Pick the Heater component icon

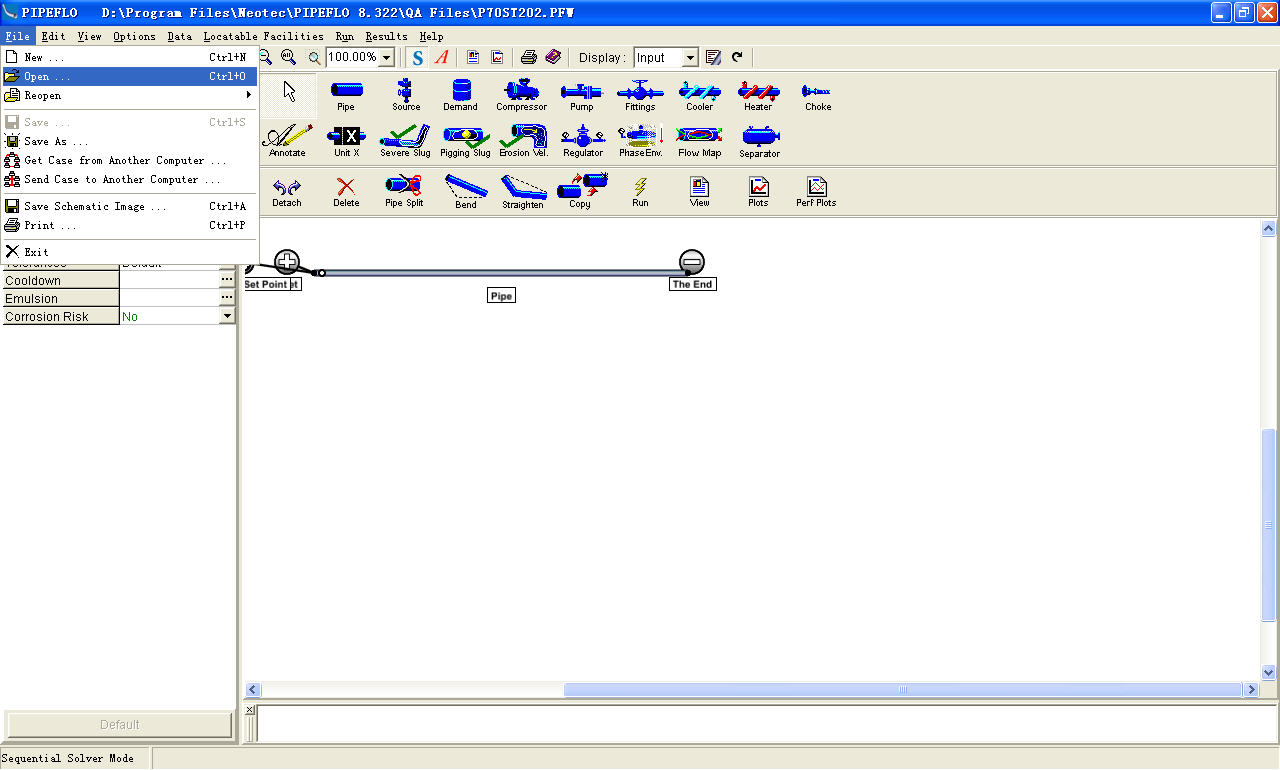point(758,95)
